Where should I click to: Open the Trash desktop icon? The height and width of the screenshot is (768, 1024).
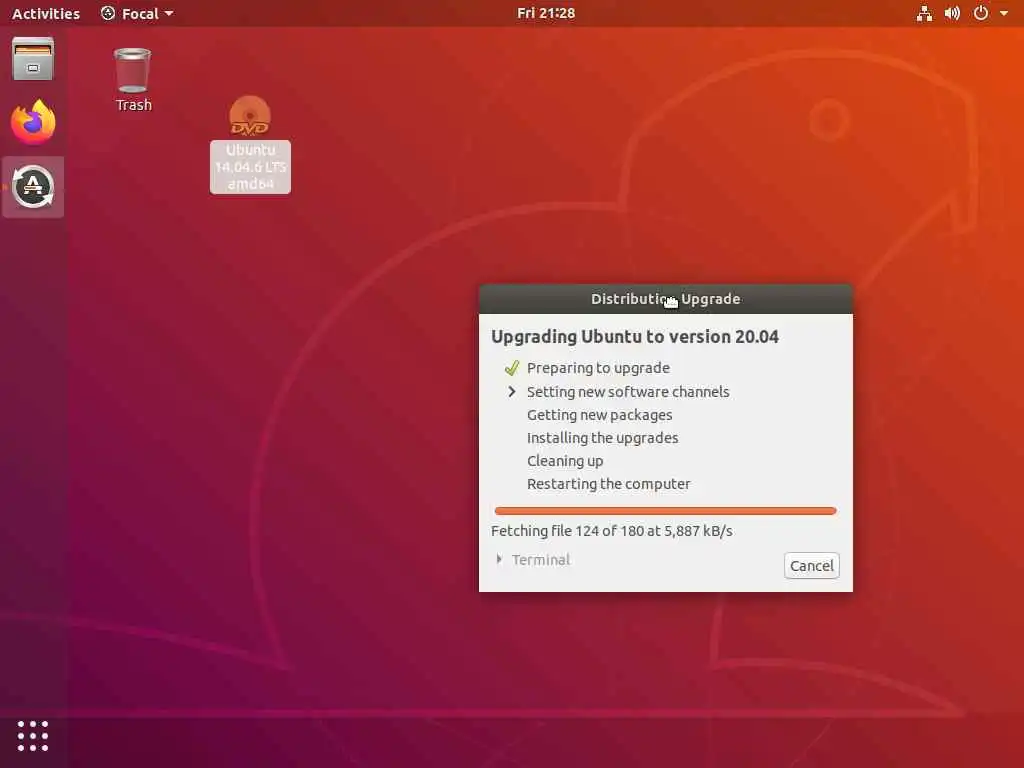133,80
